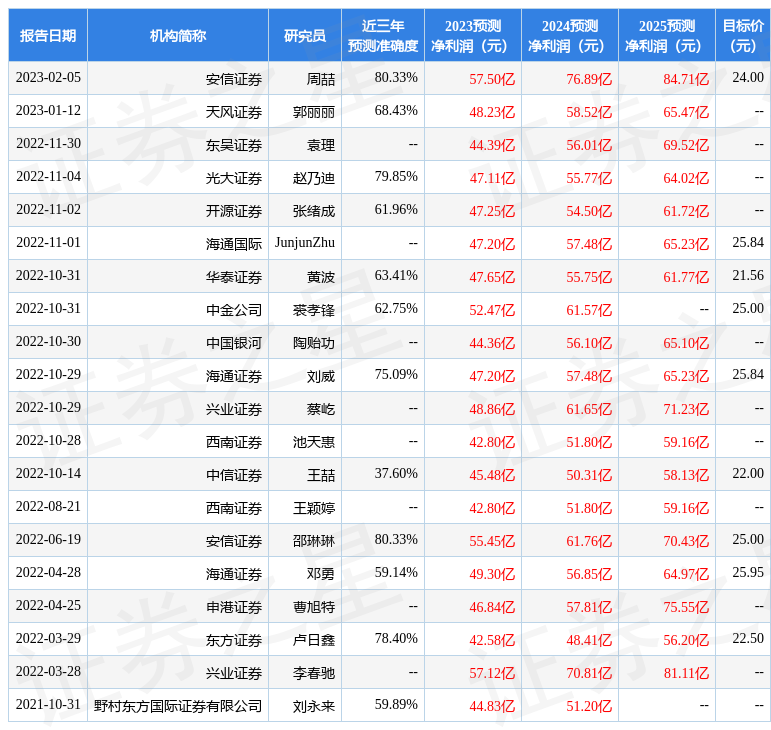Screen dimensions: 771x730
Task: Click target price 22.50
Action: (748, 638)
